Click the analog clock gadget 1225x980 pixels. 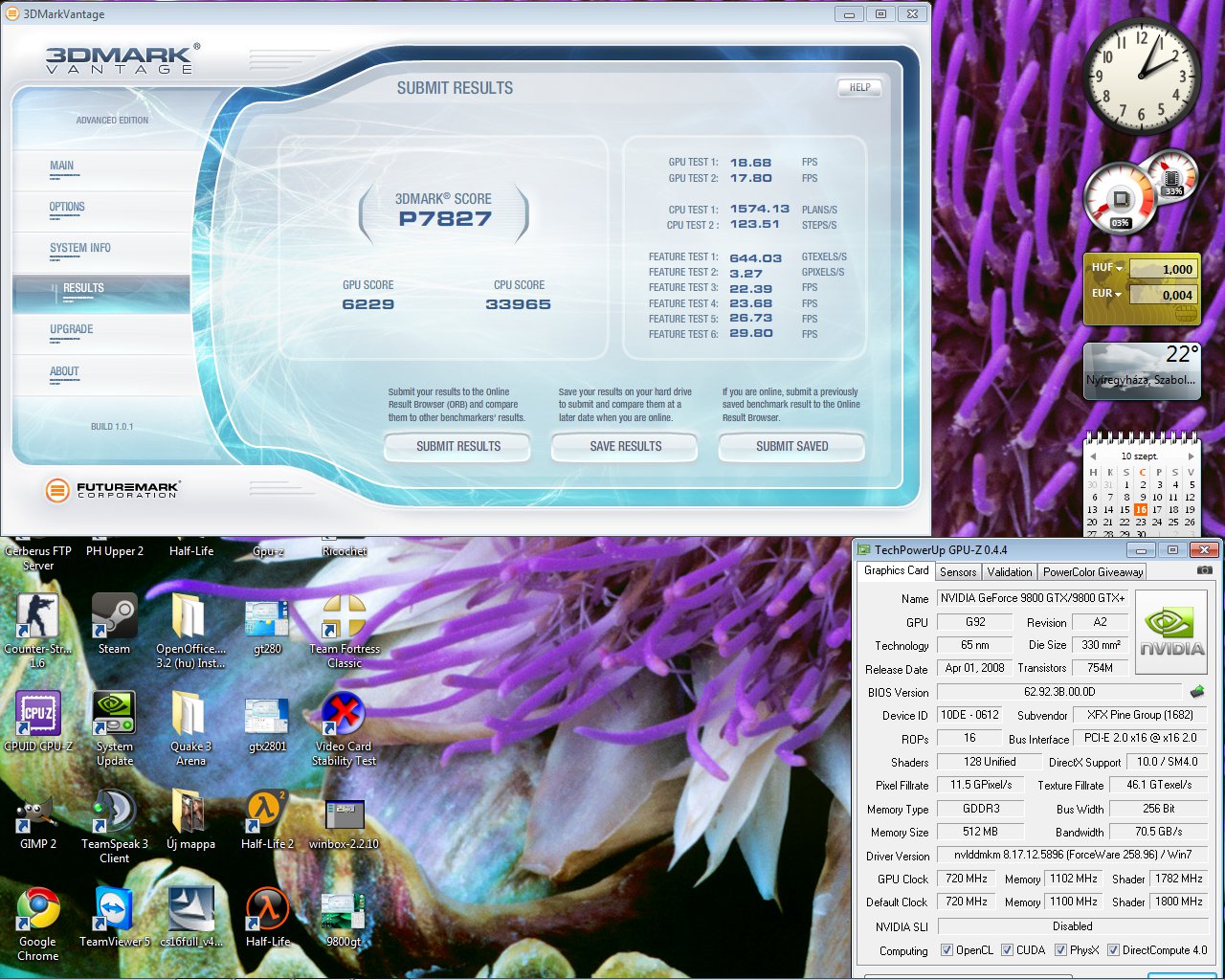1142,77
